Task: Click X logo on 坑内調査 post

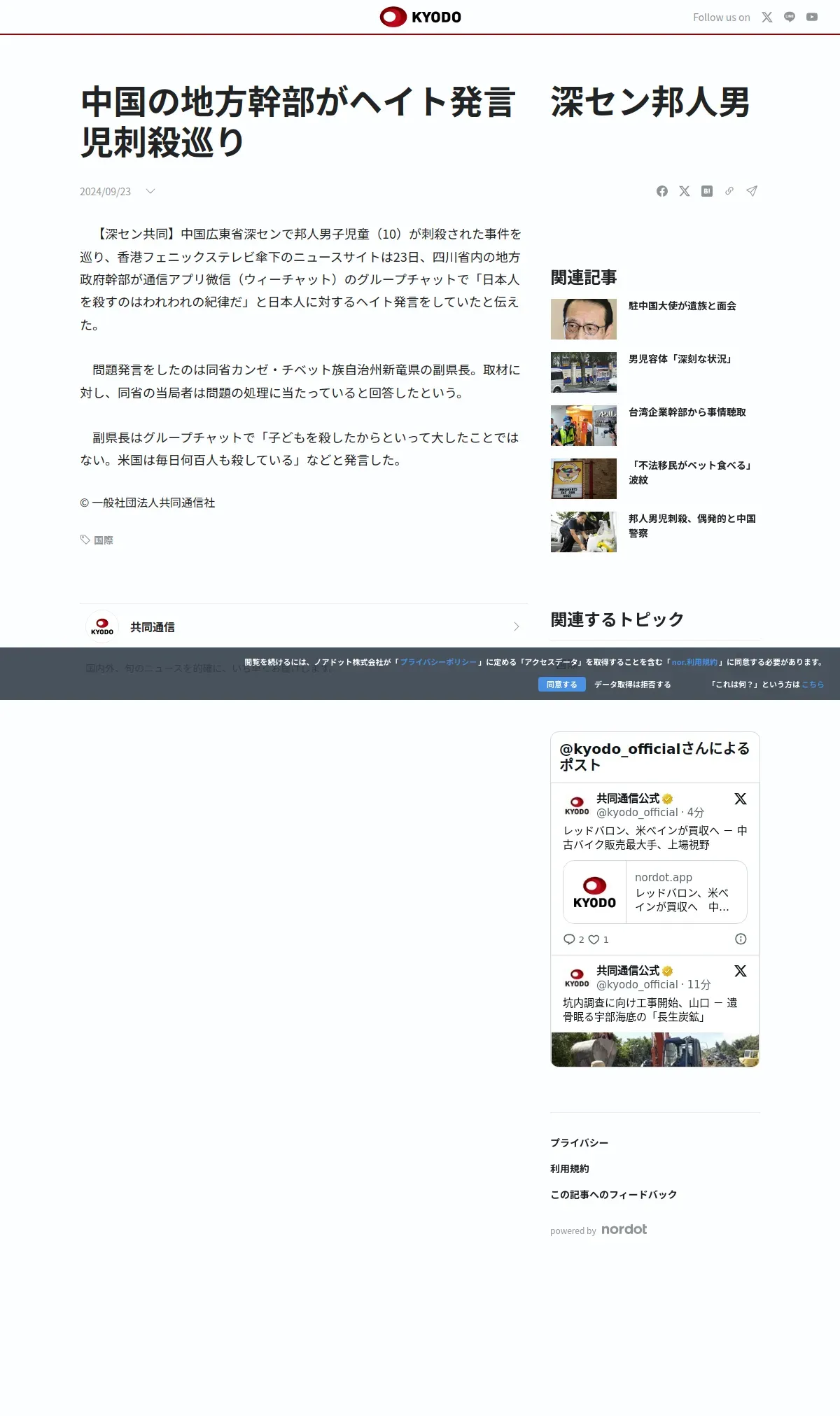Action: click(741, 971)
